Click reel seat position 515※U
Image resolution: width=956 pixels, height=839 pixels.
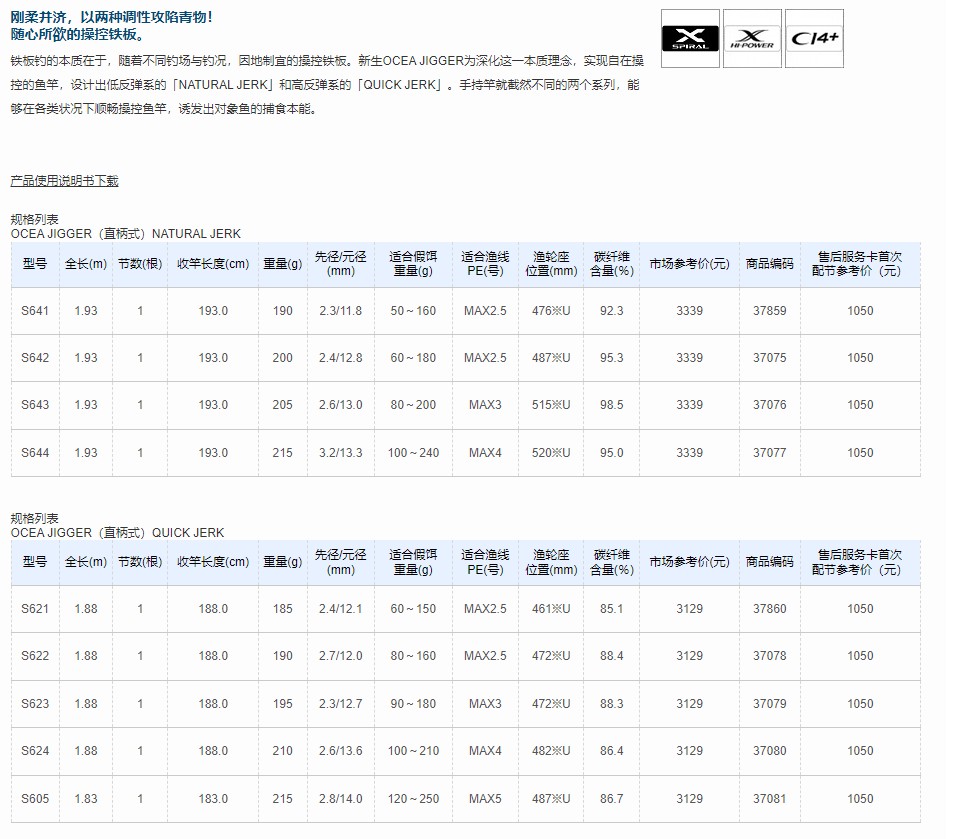pos(551,405)
